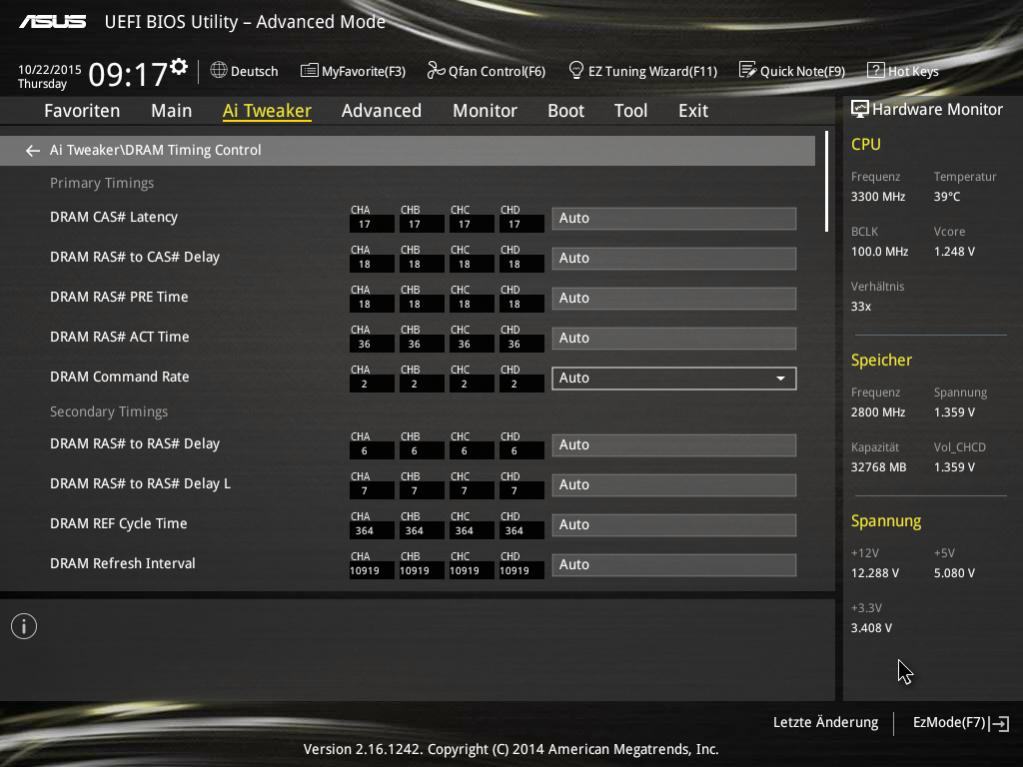Click the ASUS logo
The image size is (1023, 767).
[x=52, y=22]
